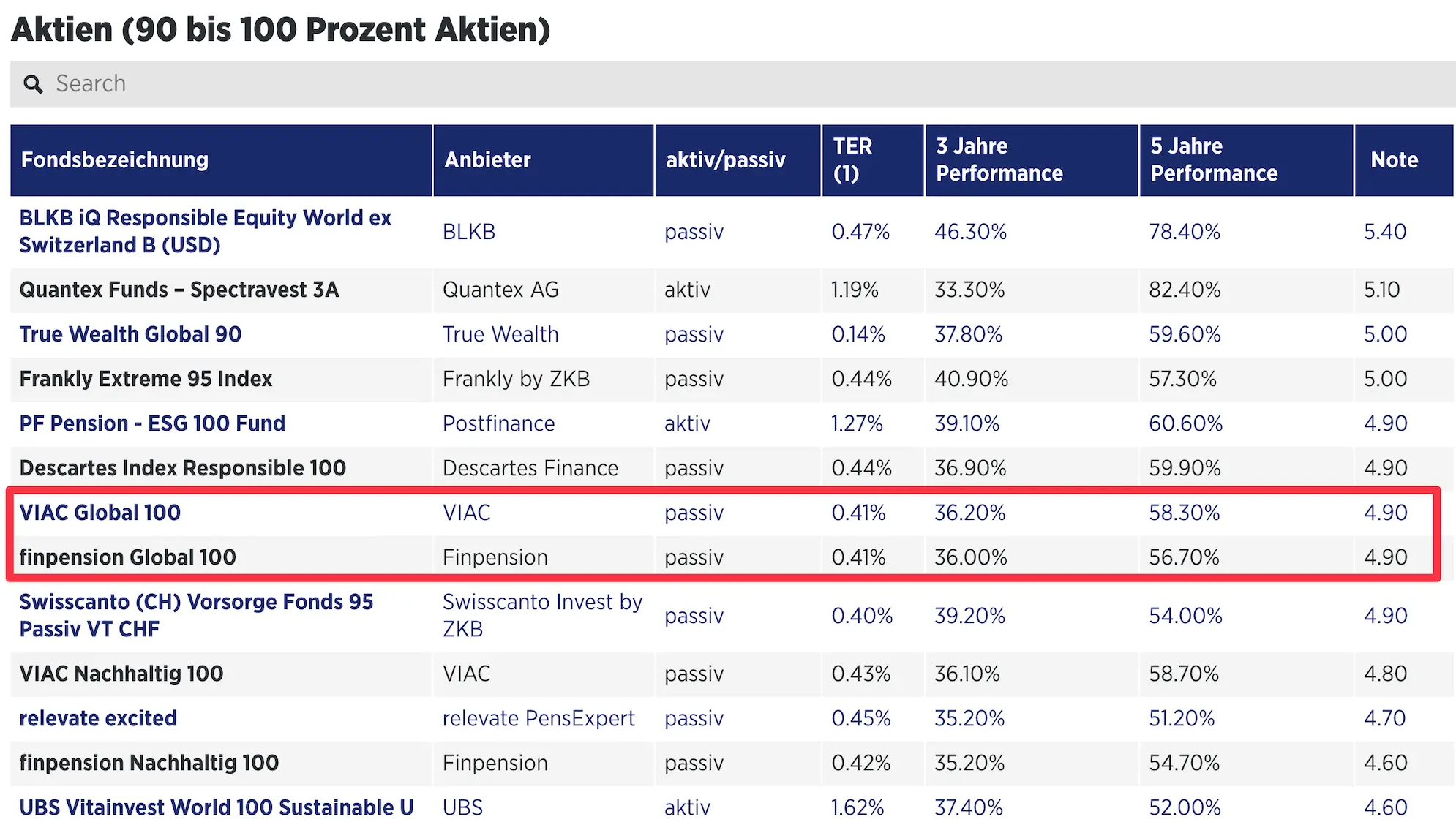Viewport: 1456px width, 833px height.
Task: Open the Swisscanto Invest by ZKB link
Action: 543,614
